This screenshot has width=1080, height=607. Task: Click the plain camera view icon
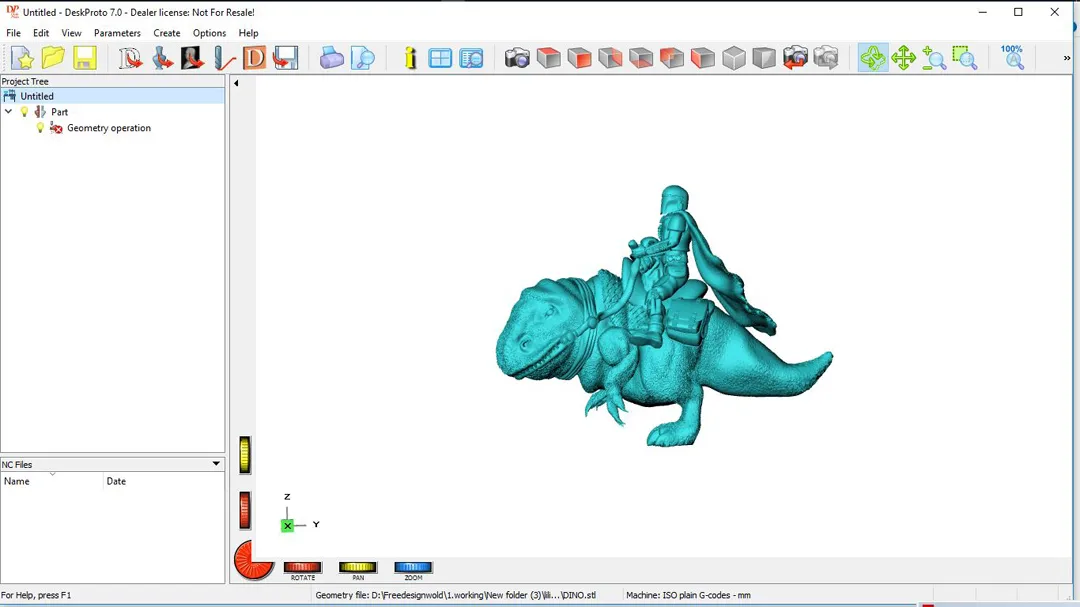click(x=517, y=58)
